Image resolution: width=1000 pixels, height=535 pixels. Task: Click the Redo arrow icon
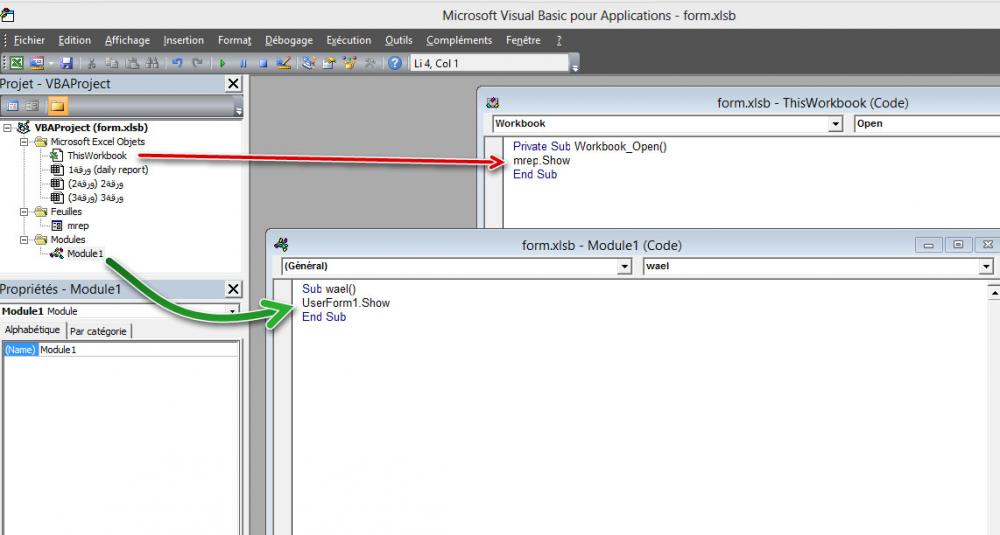coord(197,63)
